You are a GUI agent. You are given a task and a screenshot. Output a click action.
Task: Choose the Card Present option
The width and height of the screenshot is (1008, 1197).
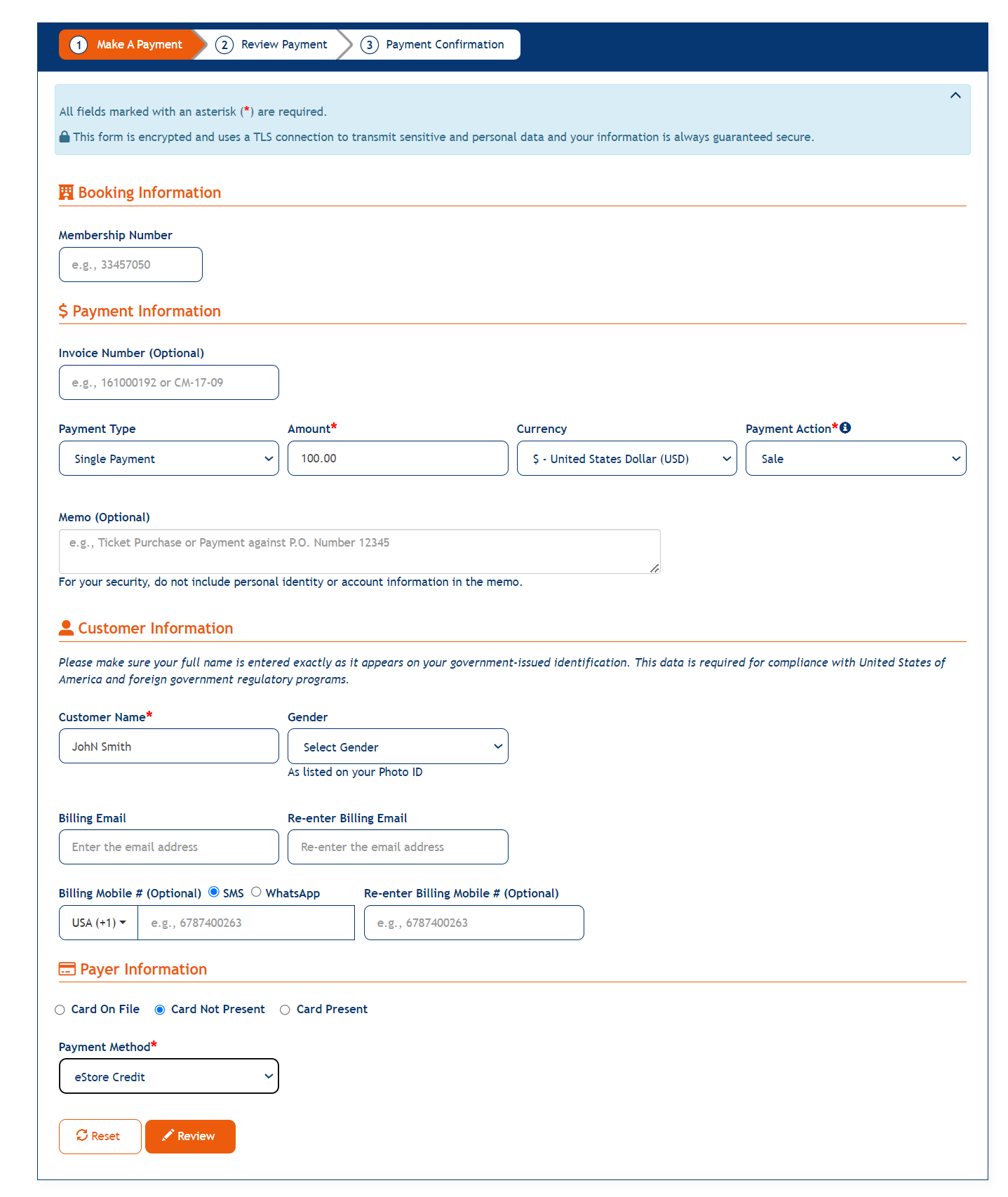[285, 1009]
